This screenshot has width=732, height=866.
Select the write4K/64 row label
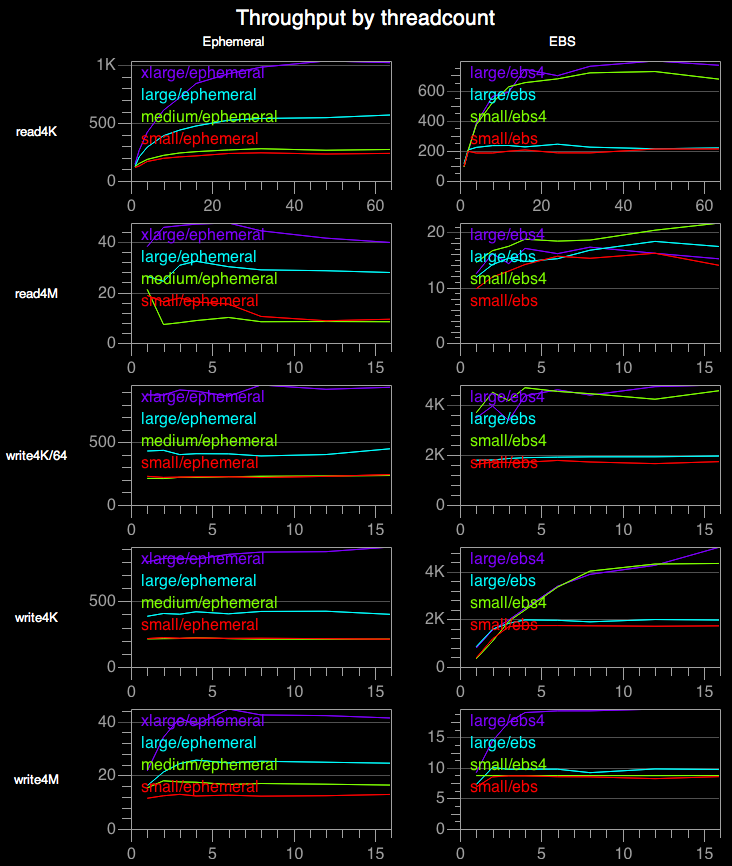37,456
